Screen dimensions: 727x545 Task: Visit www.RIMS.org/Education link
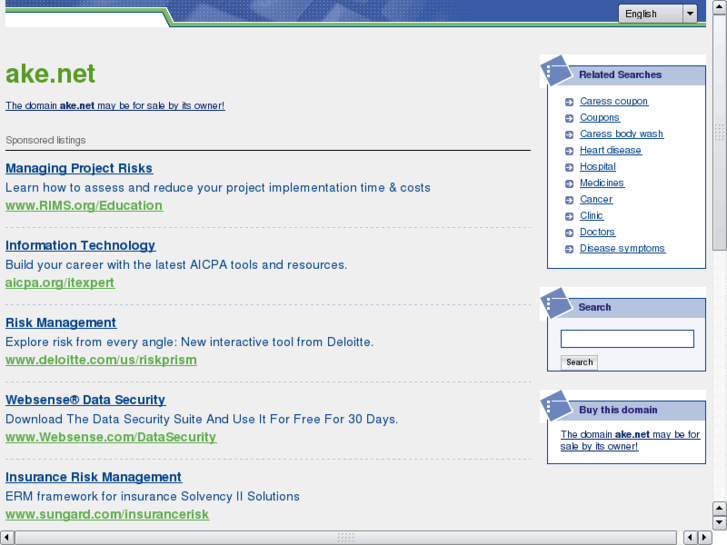84,205
